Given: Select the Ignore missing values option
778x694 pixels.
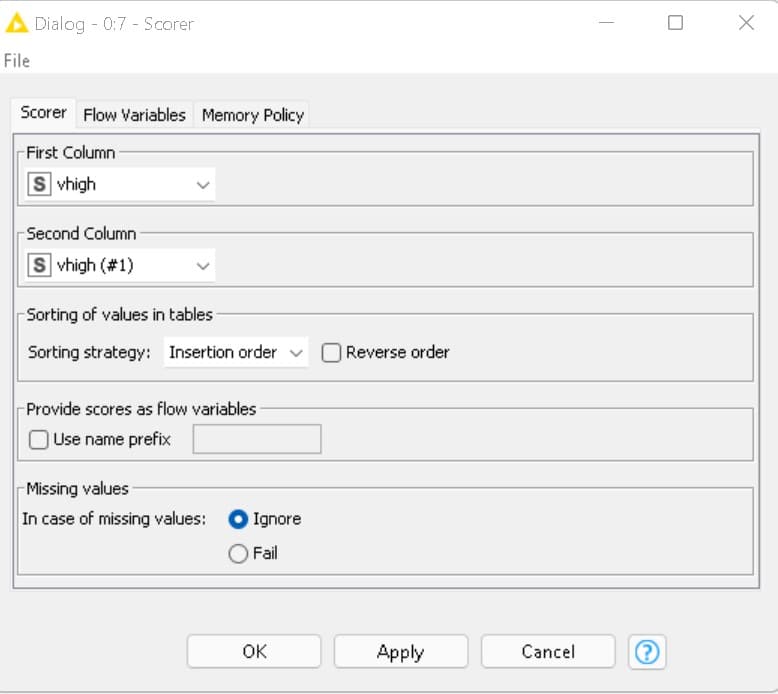Looking at the screenshot, I should pos(238,519).
